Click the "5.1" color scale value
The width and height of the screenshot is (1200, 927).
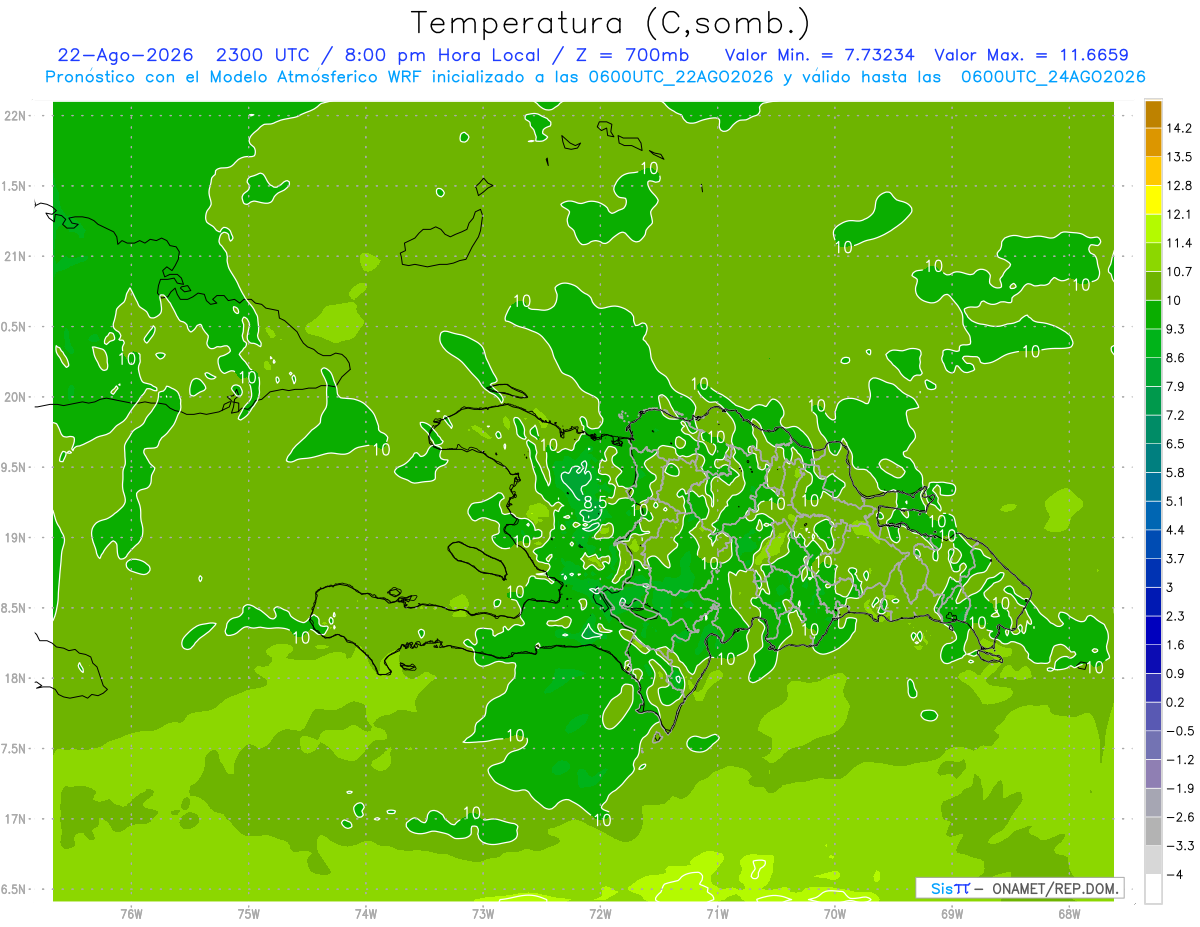coord(1176,501)
